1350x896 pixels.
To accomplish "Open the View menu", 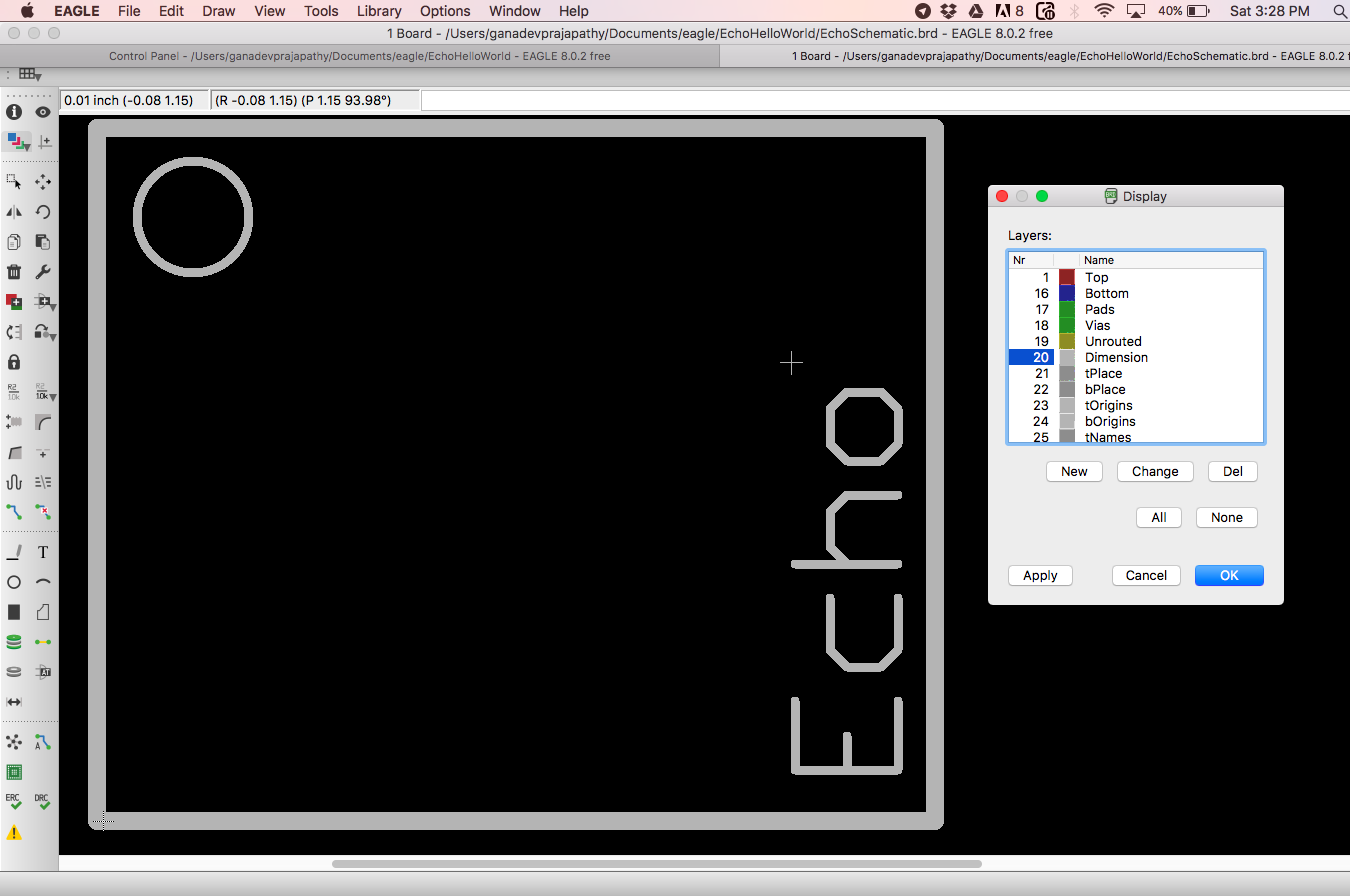I will (270, 11).
